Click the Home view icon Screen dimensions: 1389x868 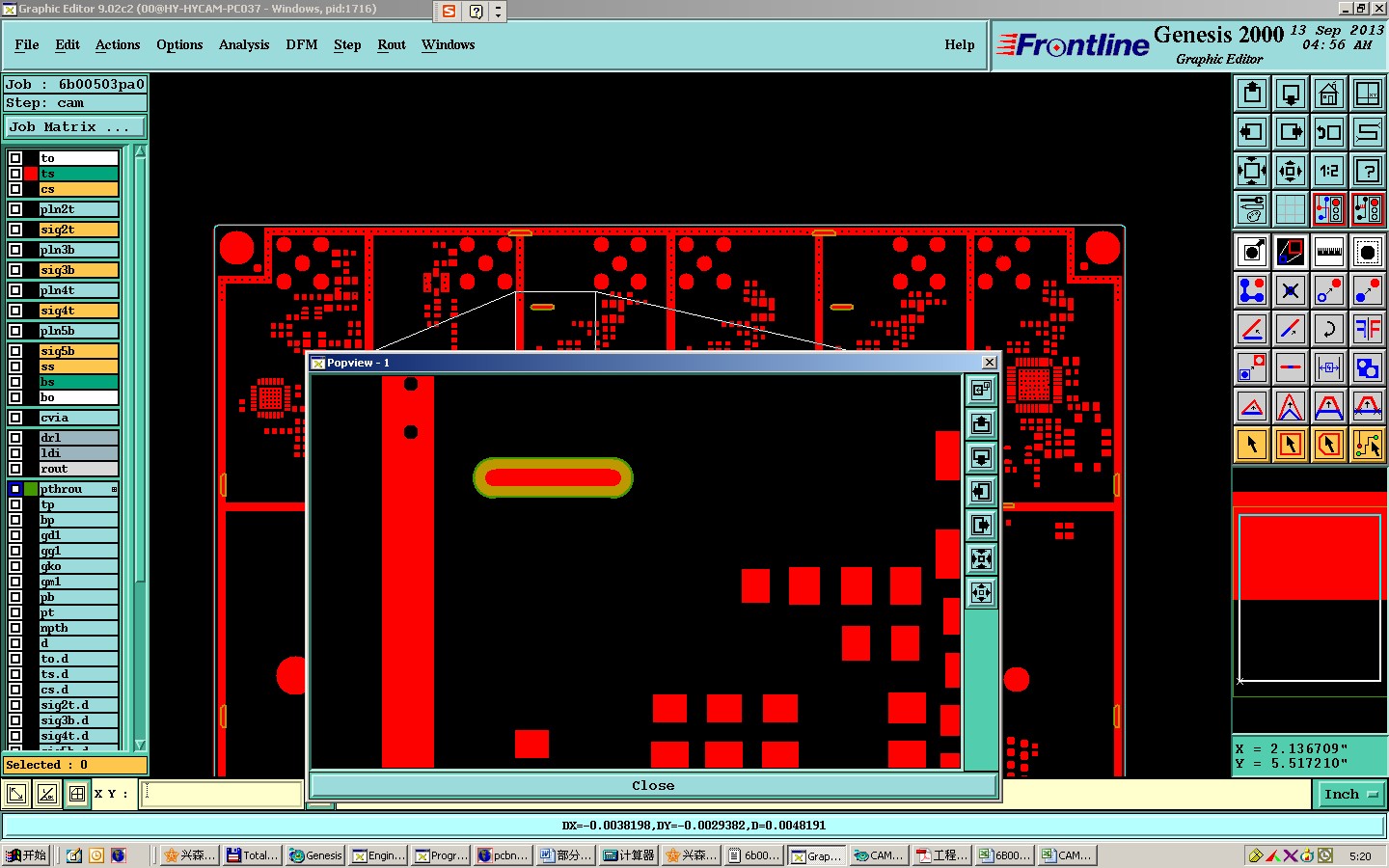coord(1329,94)
